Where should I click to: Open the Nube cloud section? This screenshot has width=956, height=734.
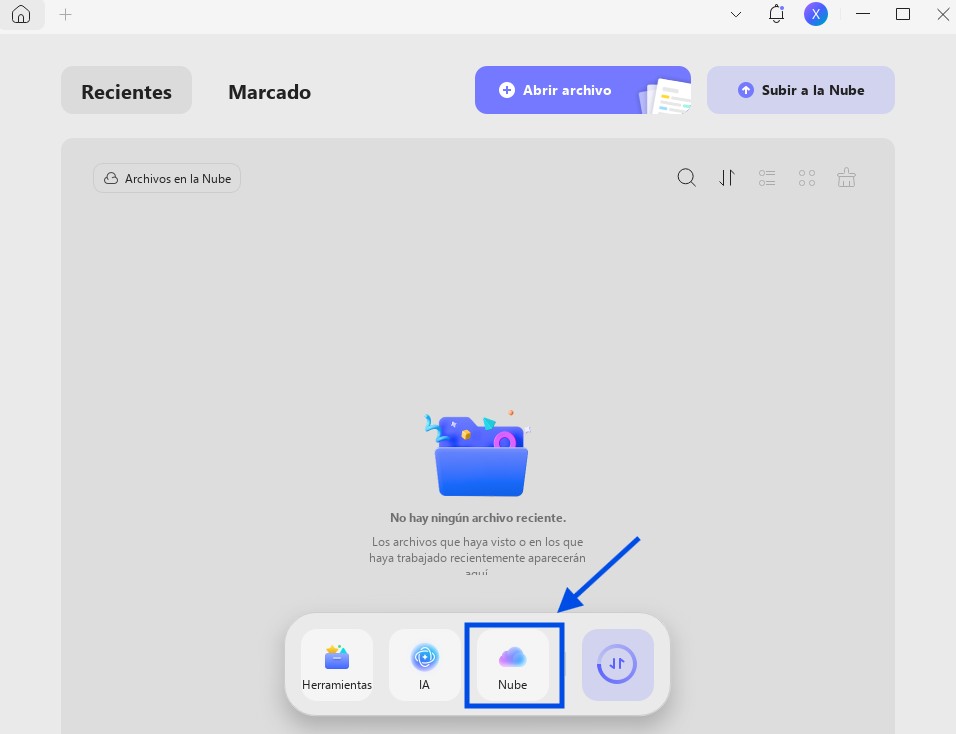click(513, 665)
